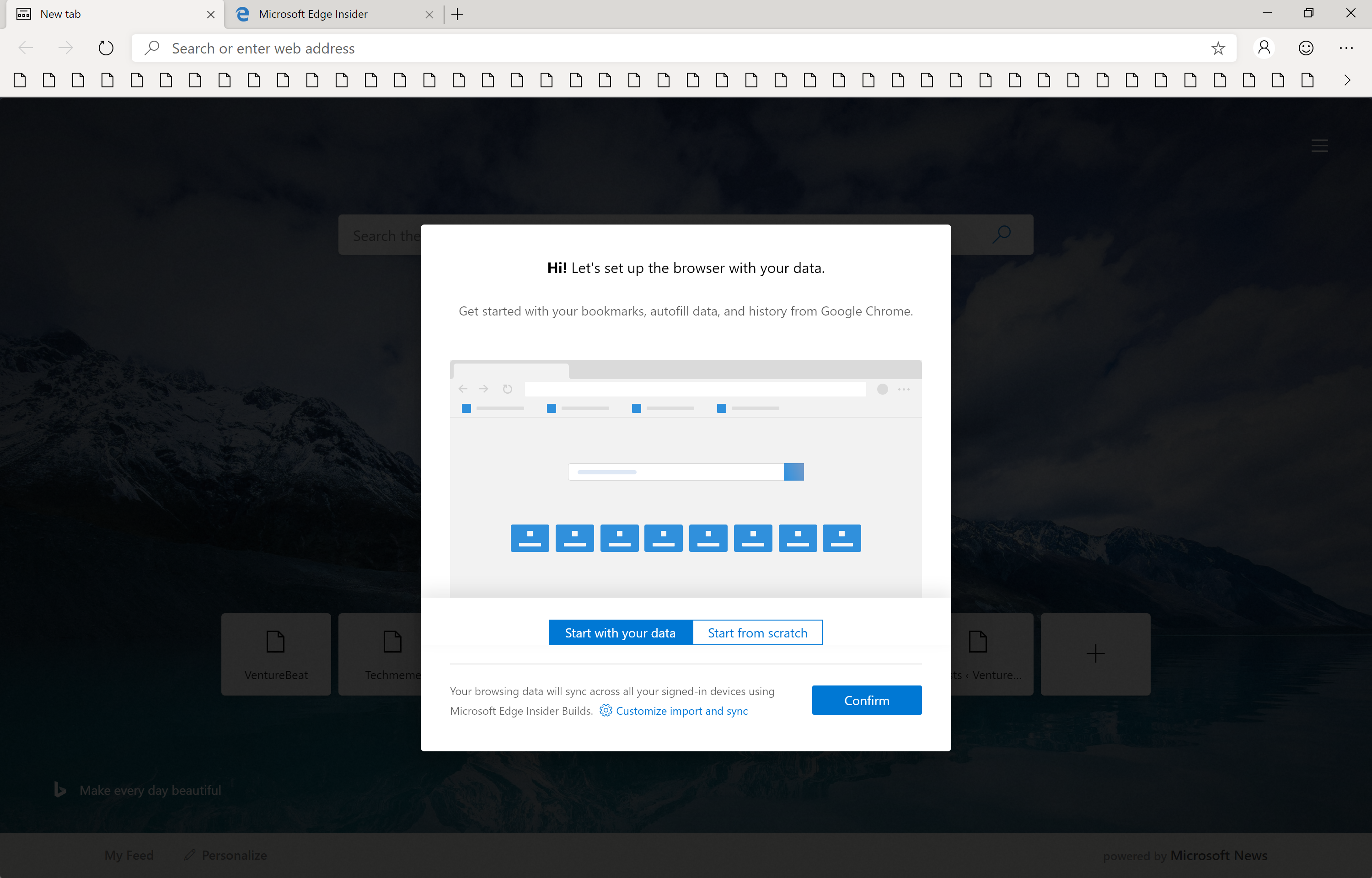Screen dimensions: 1372x878
Task: Add a new quick link tile
Action: [x=1096, y=654]
